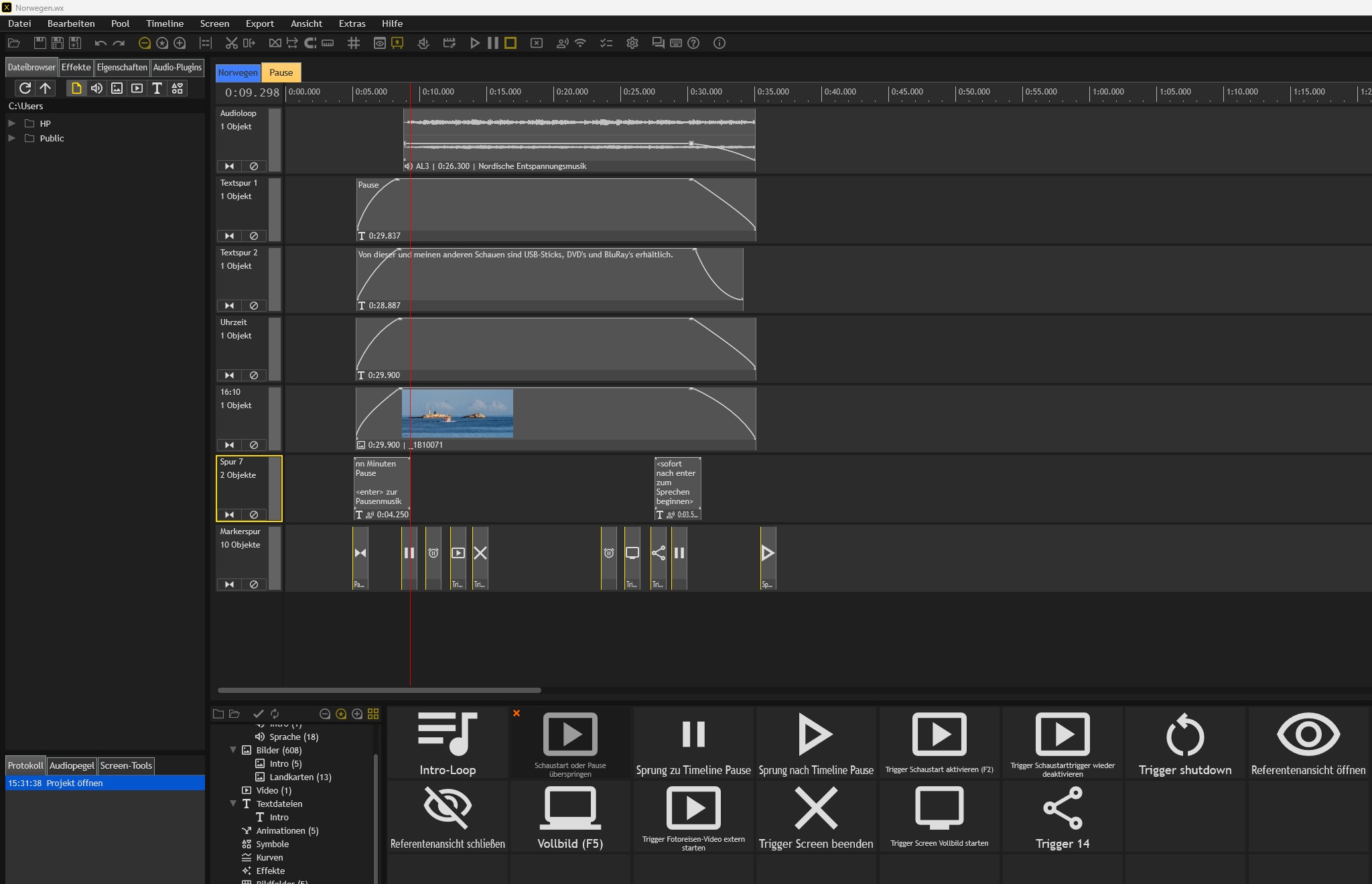1372x884 pixels.
Task: Open the Timeline menu
Action: point(165,23)
